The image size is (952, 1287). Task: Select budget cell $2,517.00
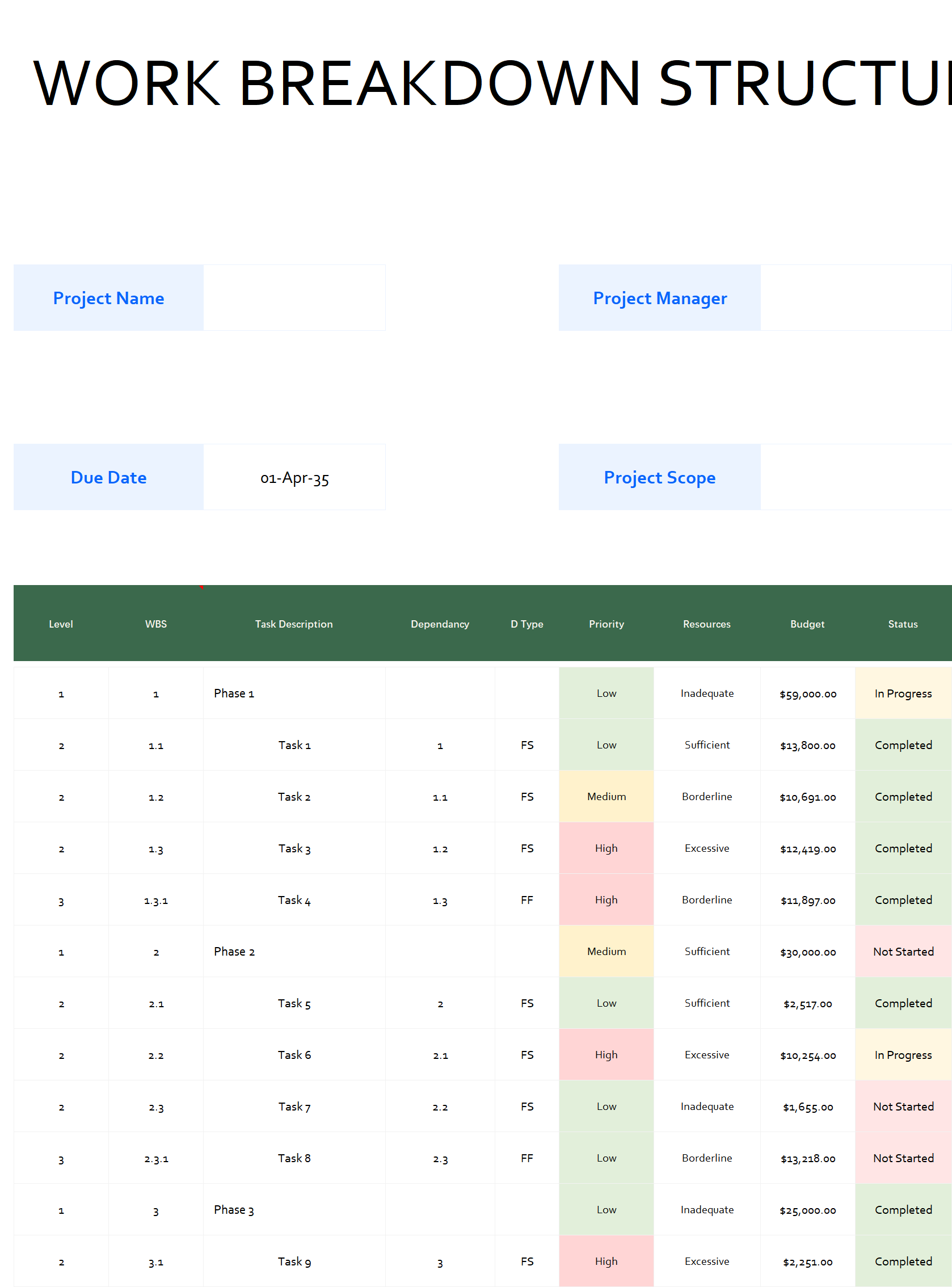tap(808, 1003)
